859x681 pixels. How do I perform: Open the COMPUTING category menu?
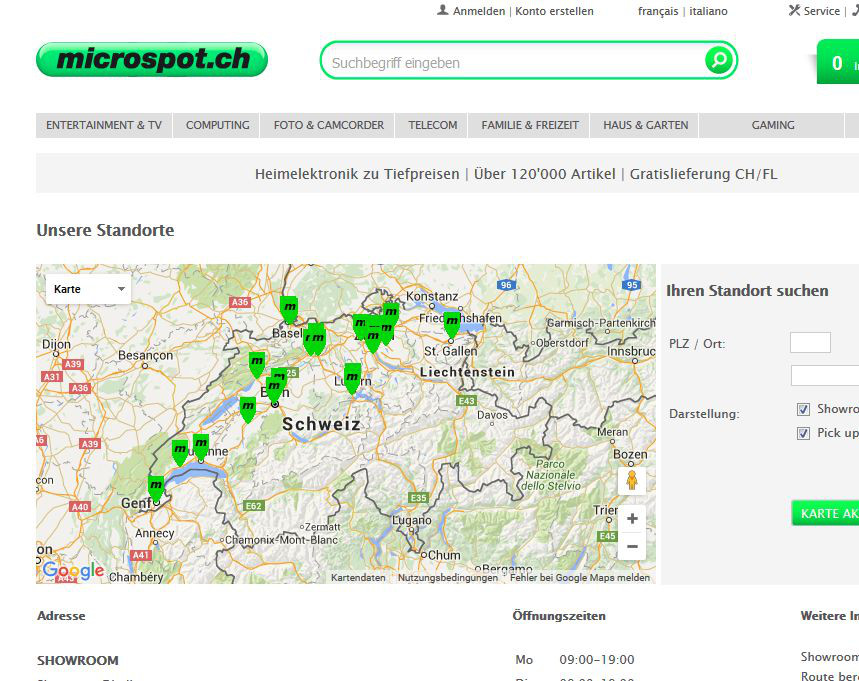click(217, 125)
